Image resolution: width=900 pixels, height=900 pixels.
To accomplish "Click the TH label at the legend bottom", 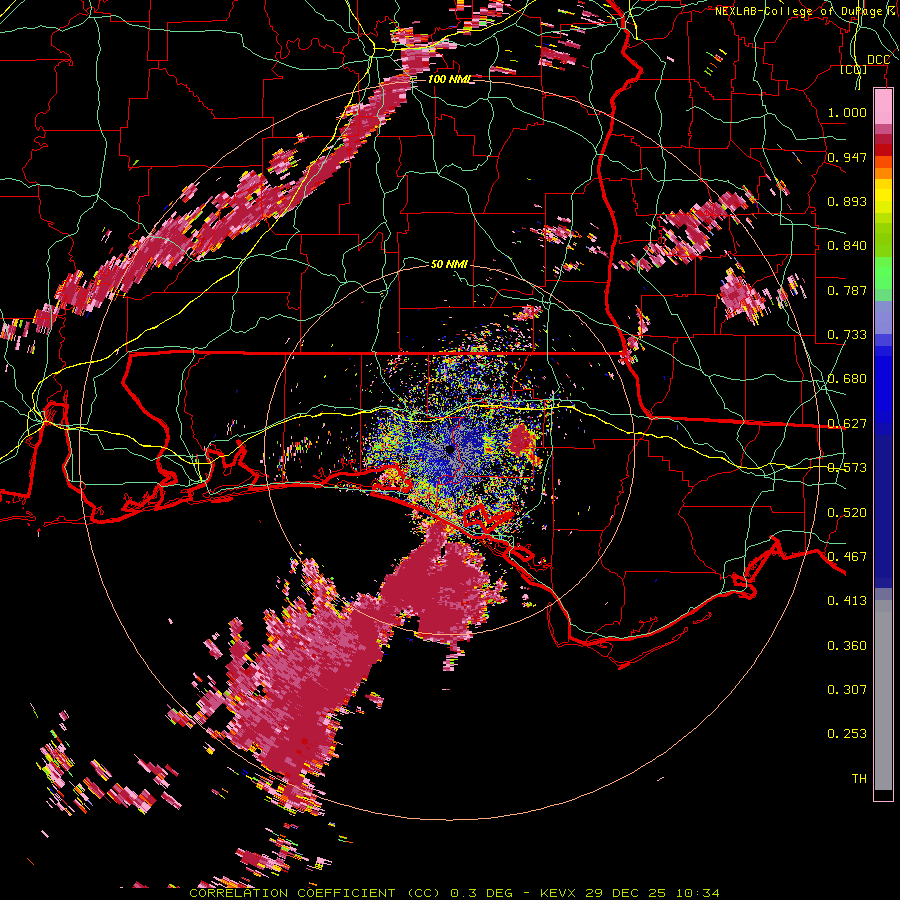I will 859,778.
